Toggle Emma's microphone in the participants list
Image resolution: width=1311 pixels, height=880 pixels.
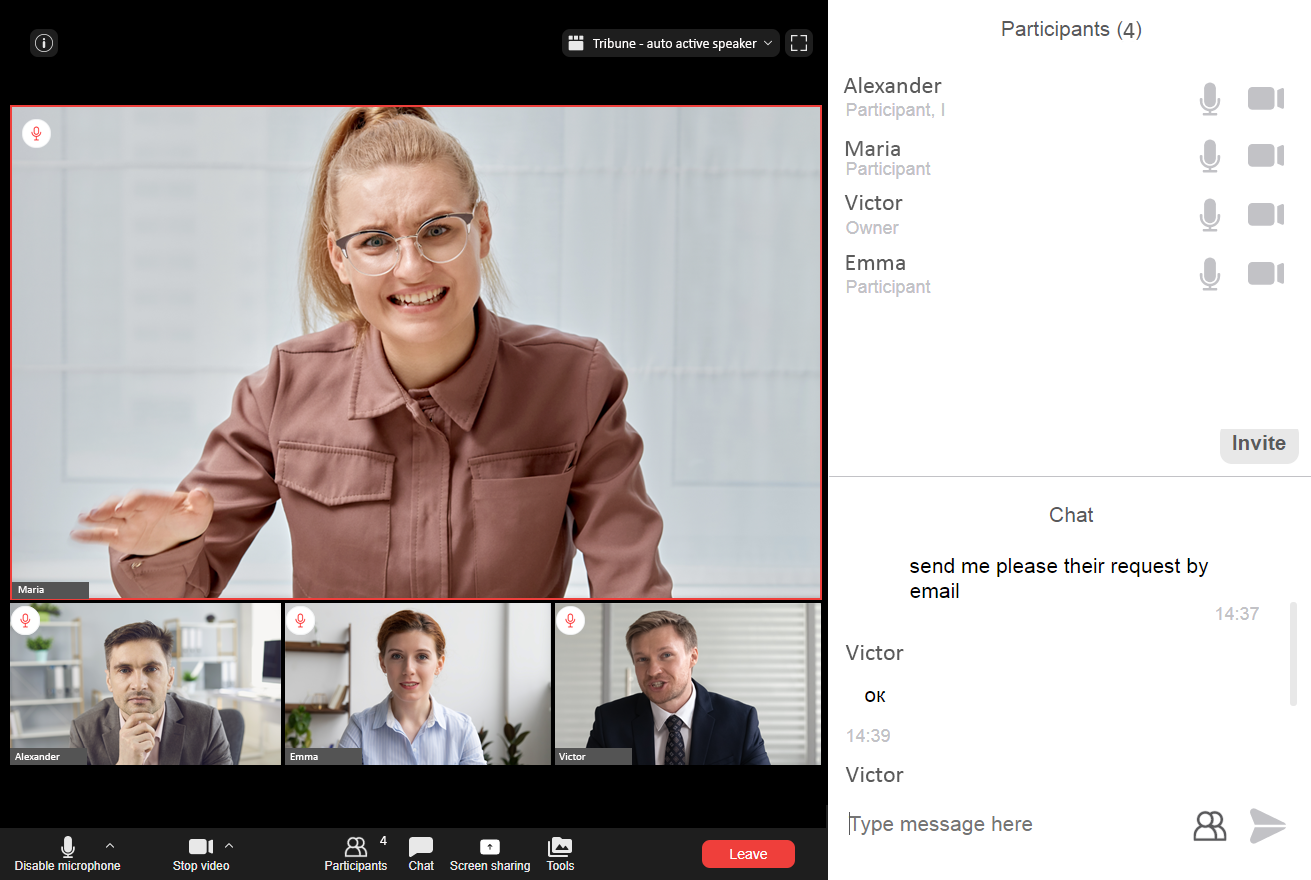(x=1210, y=274)
